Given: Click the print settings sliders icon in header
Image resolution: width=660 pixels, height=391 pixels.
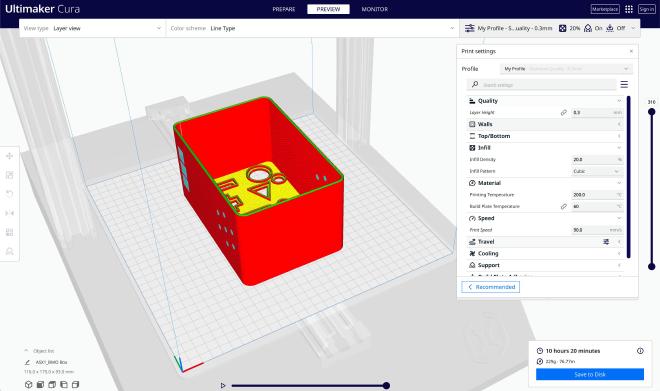Looking at the screenshot, I should [469, 28].
